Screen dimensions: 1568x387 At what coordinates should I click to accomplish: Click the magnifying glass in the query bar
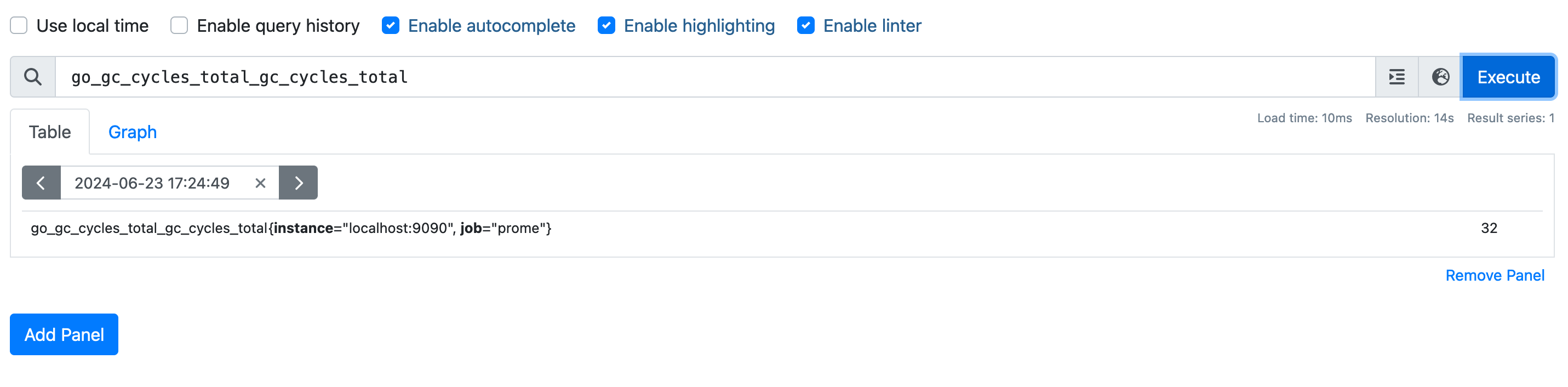[x=33, y=77]
